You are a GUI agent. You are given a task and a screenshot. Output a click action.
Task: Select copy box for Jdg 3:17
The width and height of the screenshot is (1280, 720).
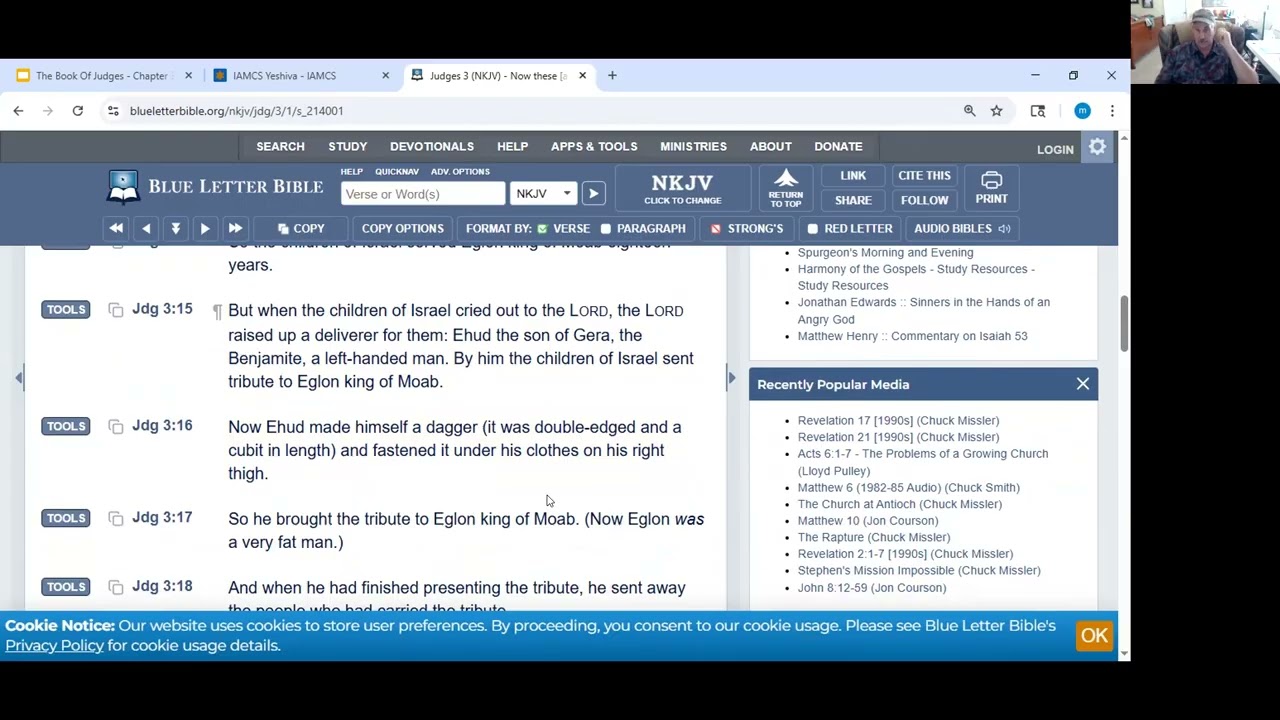click(x=116, y=518)
